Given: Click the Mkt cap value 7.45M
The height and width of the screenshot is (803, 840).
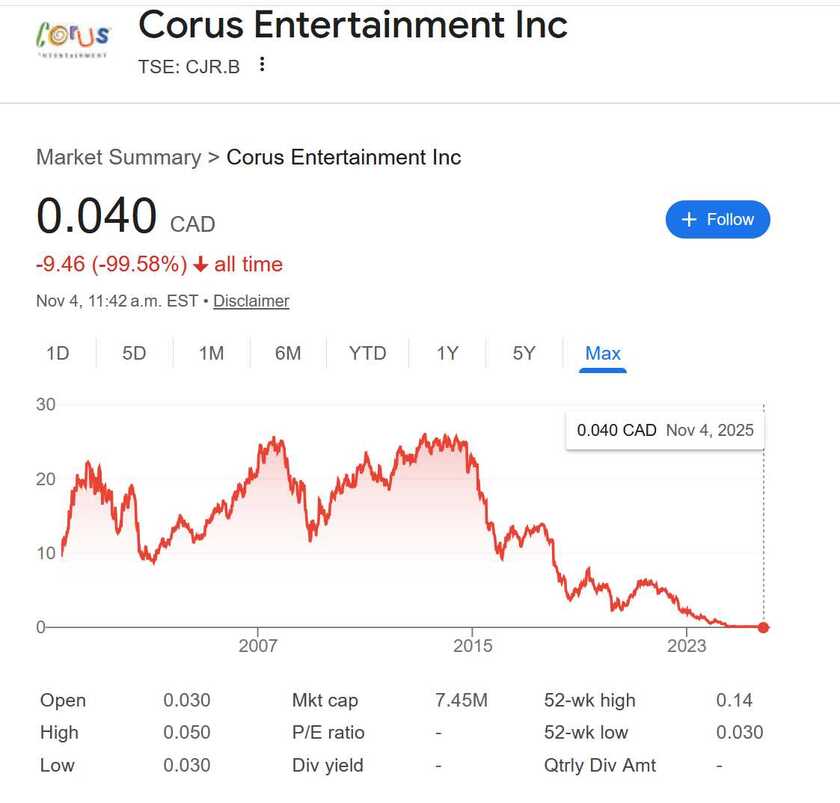Looking at the screenshot, I should [461, 700].
